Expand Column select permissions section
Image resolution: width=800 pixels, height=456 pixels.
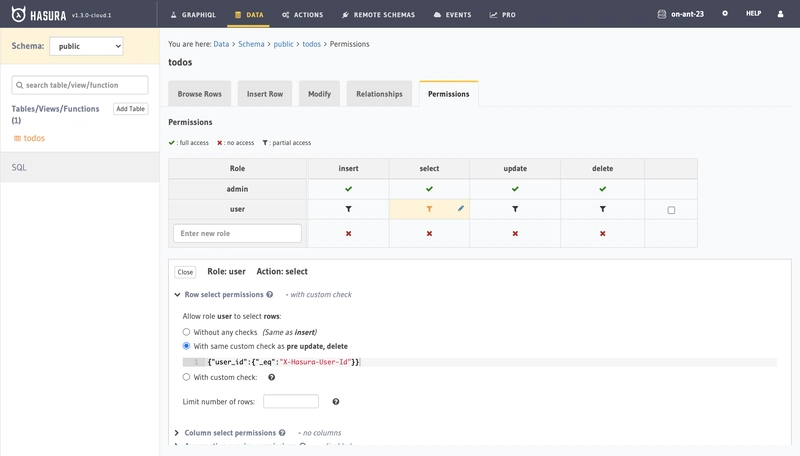177,433
